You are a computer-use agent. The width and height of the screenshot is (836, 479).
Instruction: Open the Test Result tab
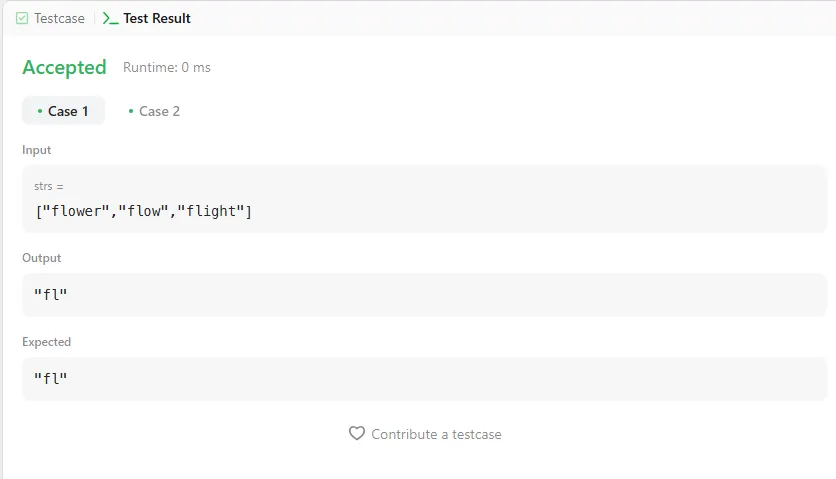156,18
